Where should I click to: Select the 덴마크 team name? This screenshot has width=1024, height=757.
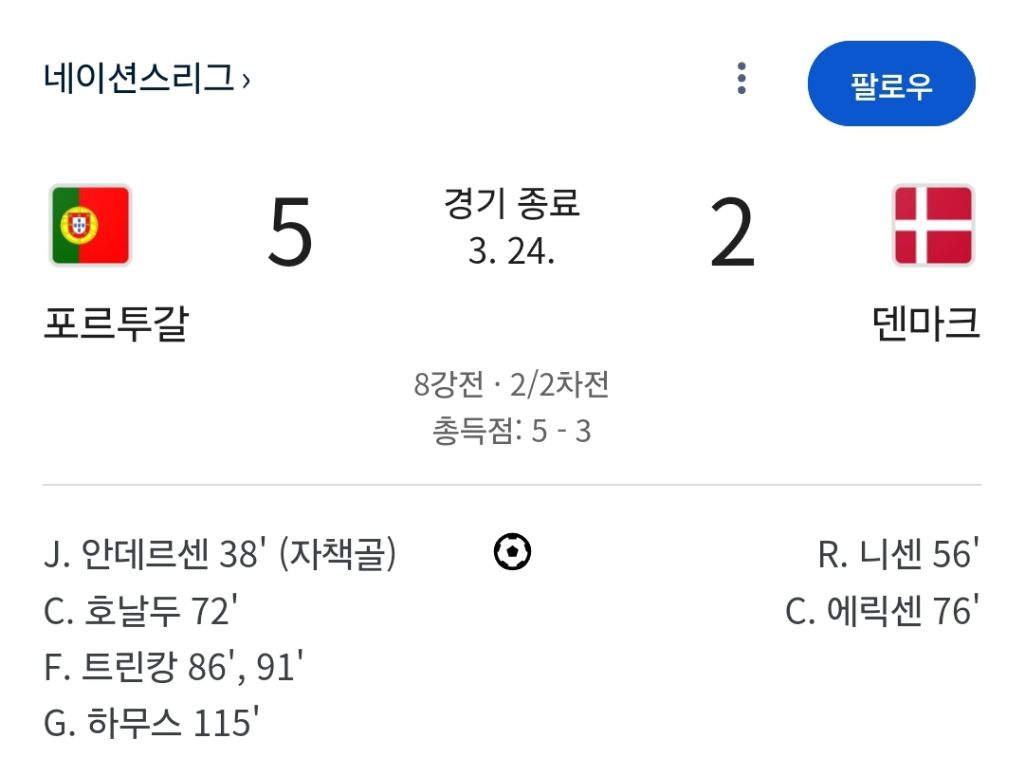point(925,323)
